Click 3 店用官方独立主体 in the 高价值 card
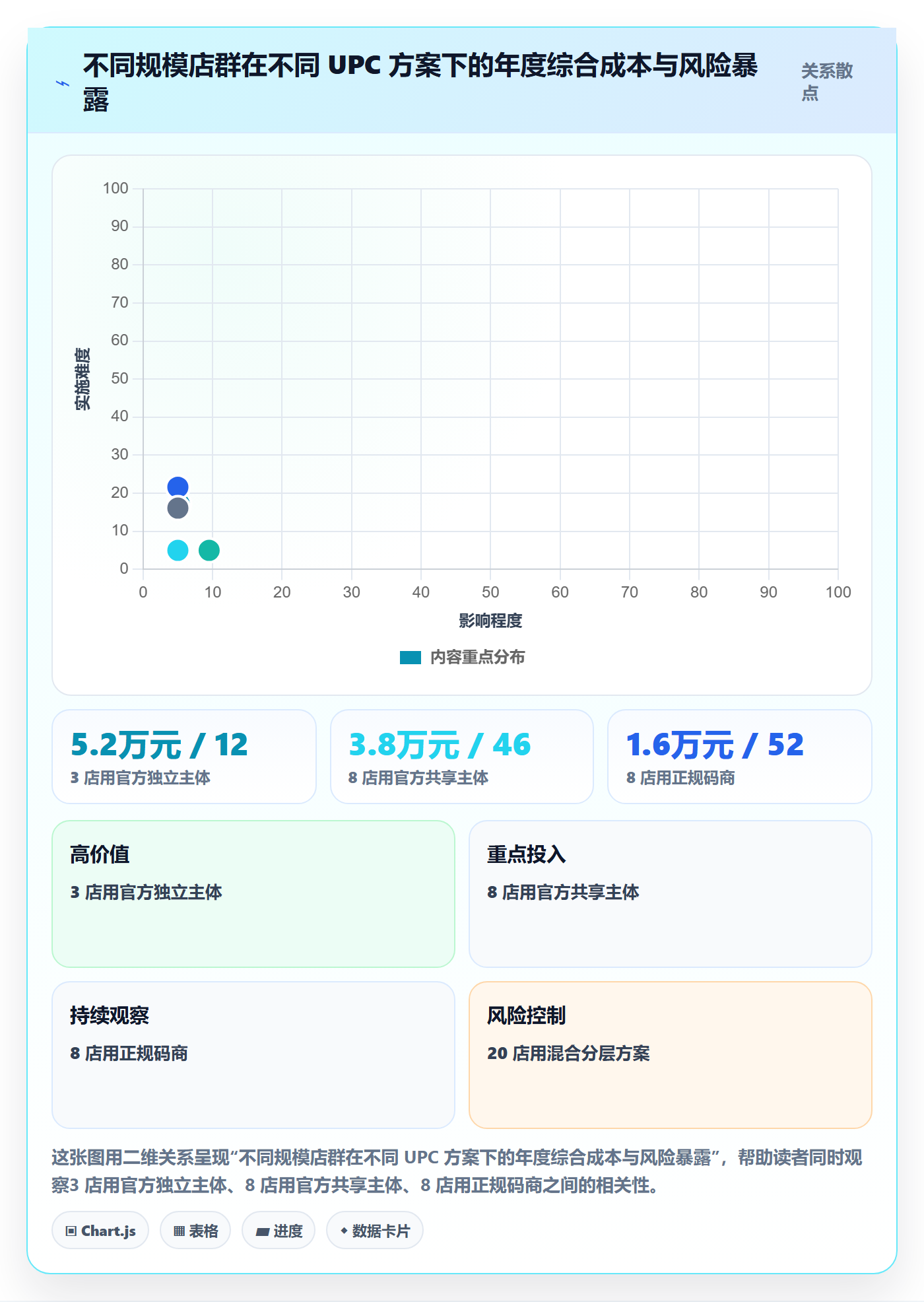924x1302 pixels. [x=146, y=892]
